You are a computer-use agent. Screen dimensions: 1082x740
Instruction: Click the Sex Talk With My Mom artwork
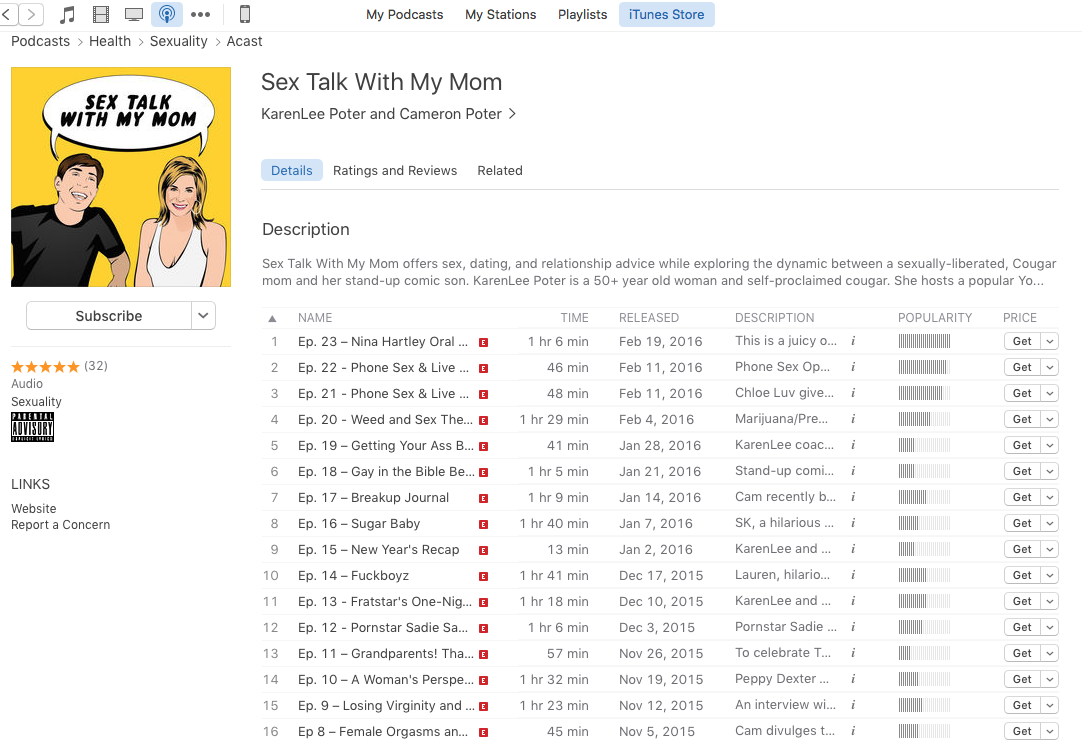click(121, 177)
